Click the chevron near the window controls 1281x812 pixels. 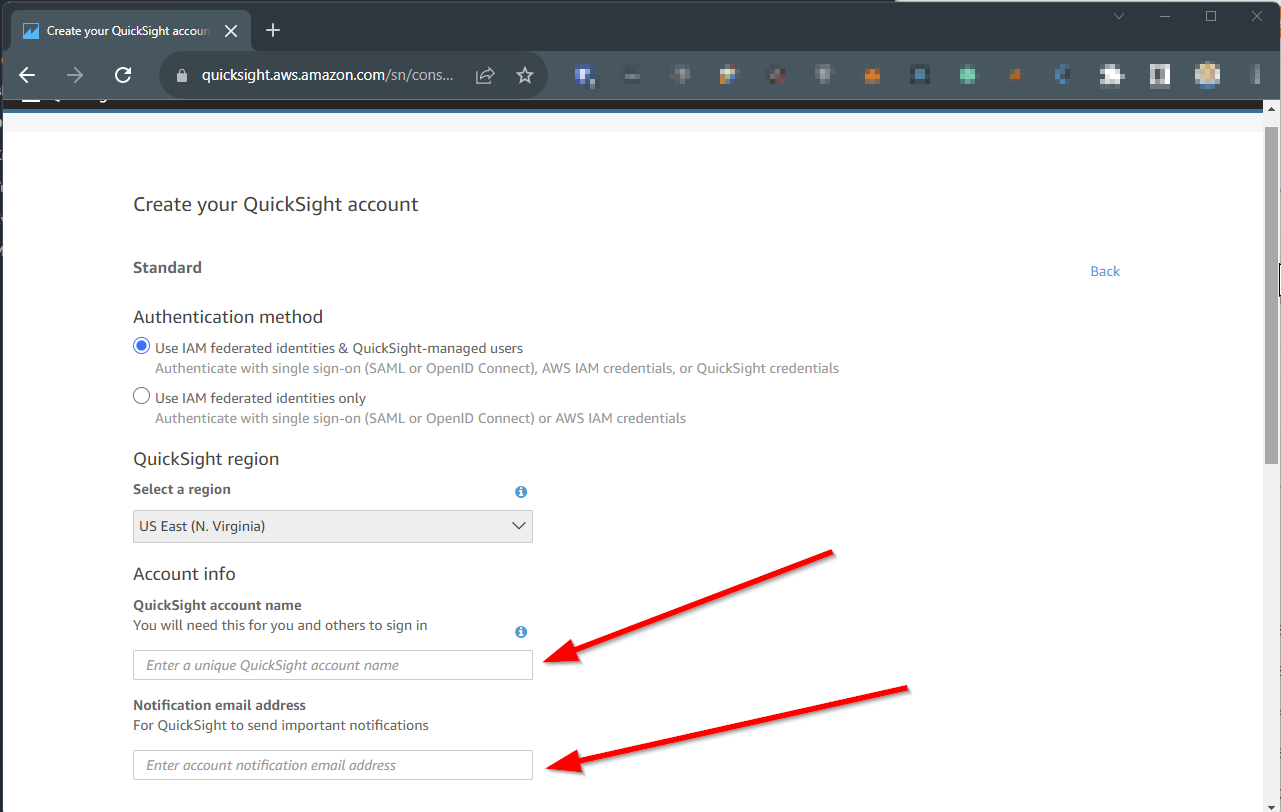pyautogui.click(x=1118, y=16)
